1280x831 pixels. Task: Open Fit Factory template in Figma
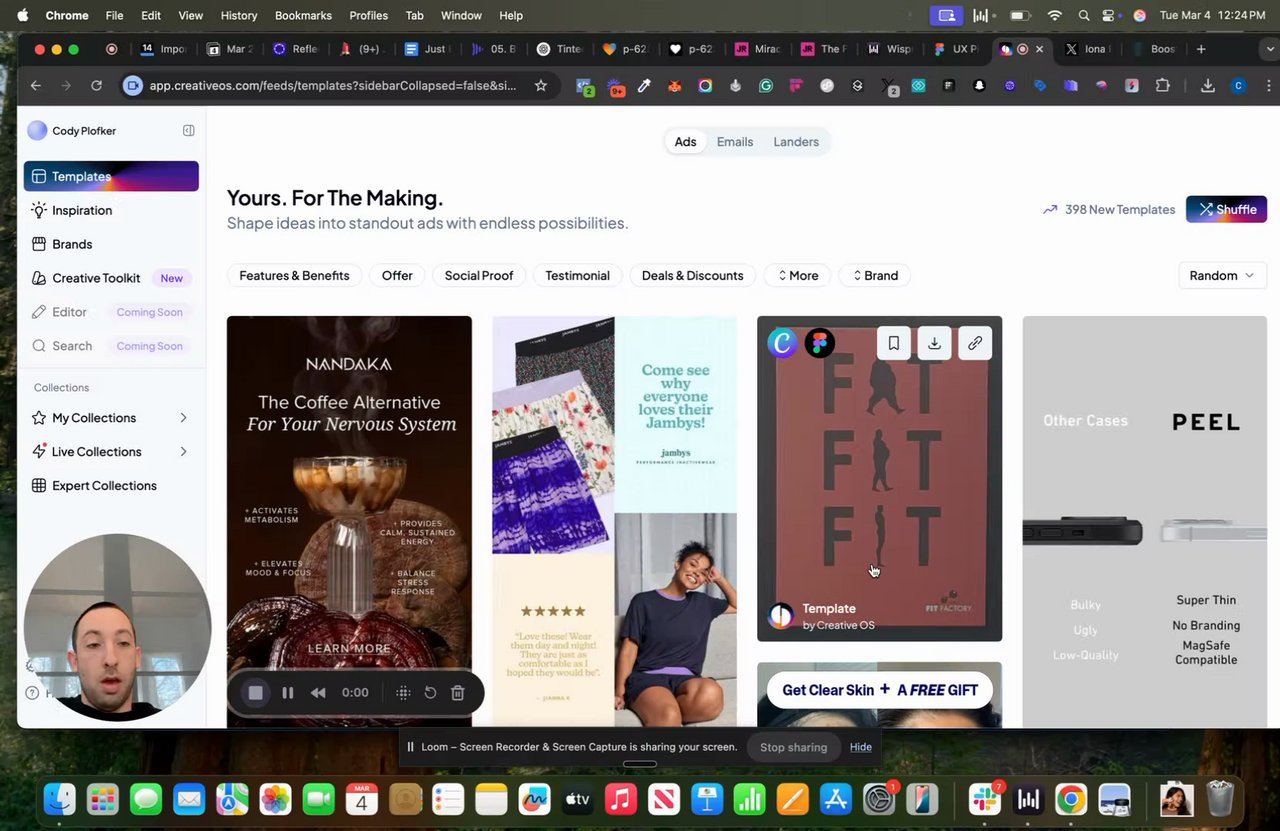tap(820, 343)
